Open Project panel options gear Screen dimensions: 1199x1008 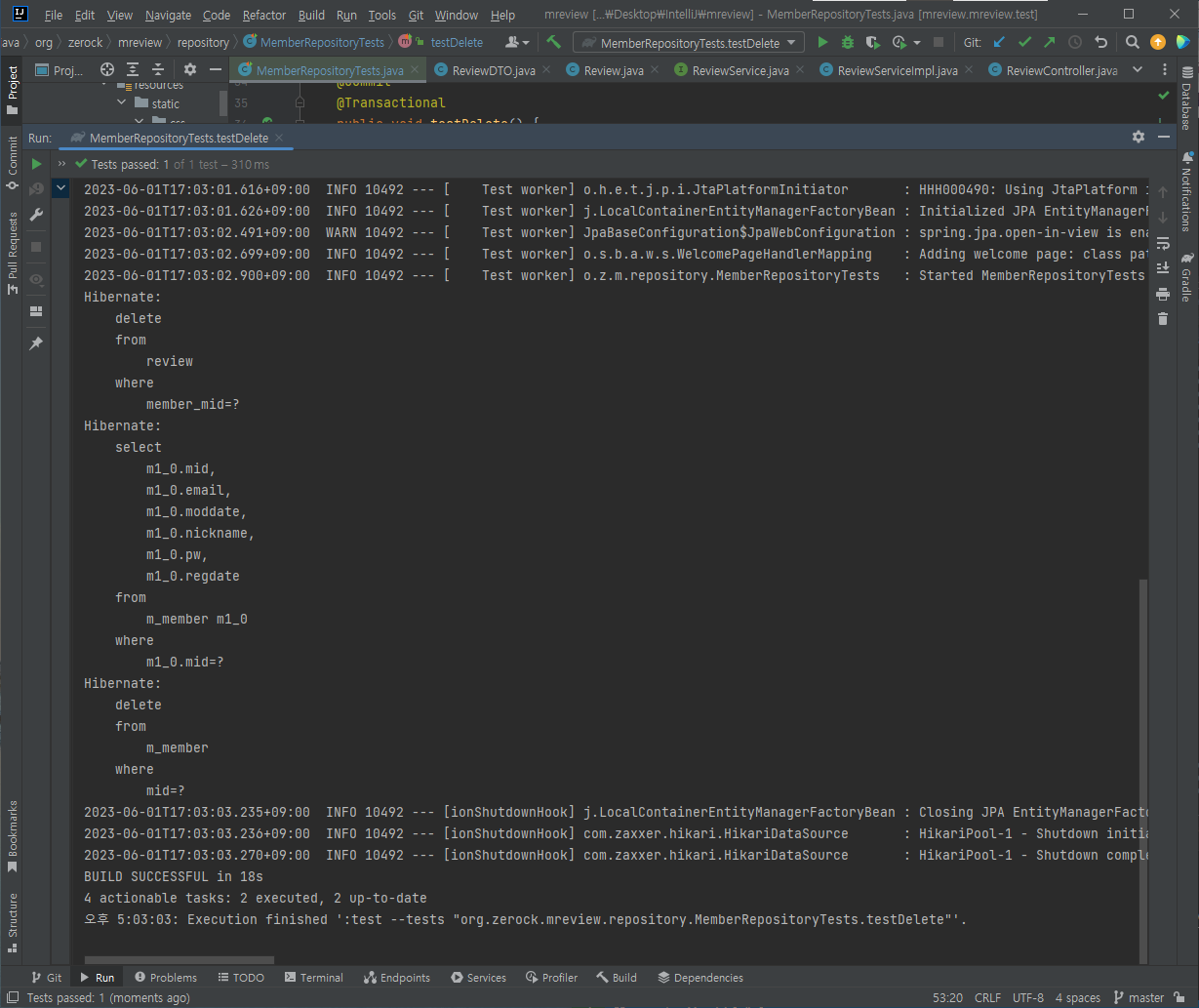[x=190, y=70]
